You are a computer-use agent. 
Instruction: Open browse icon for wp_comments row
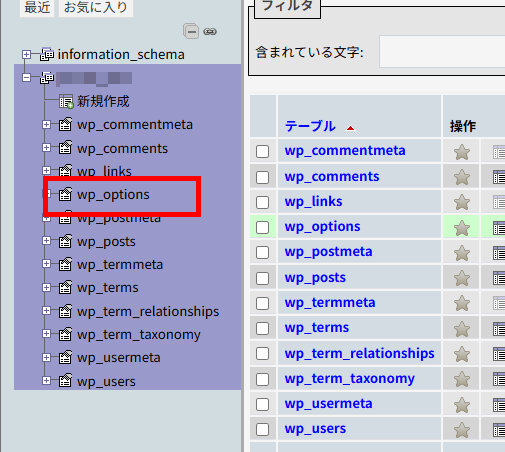(499, 177)
